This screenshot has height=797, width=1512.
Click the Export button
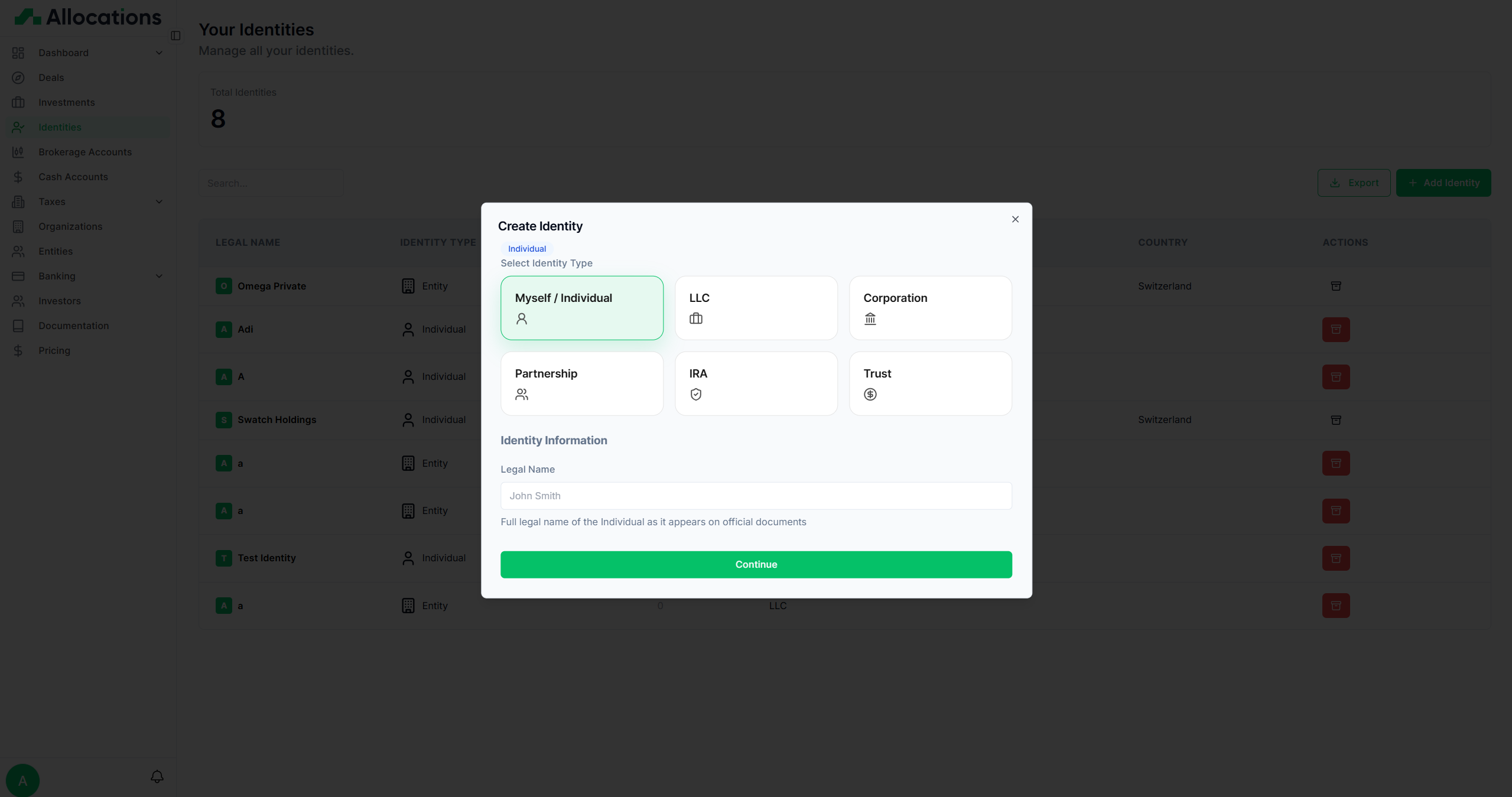pos(1354,183)
